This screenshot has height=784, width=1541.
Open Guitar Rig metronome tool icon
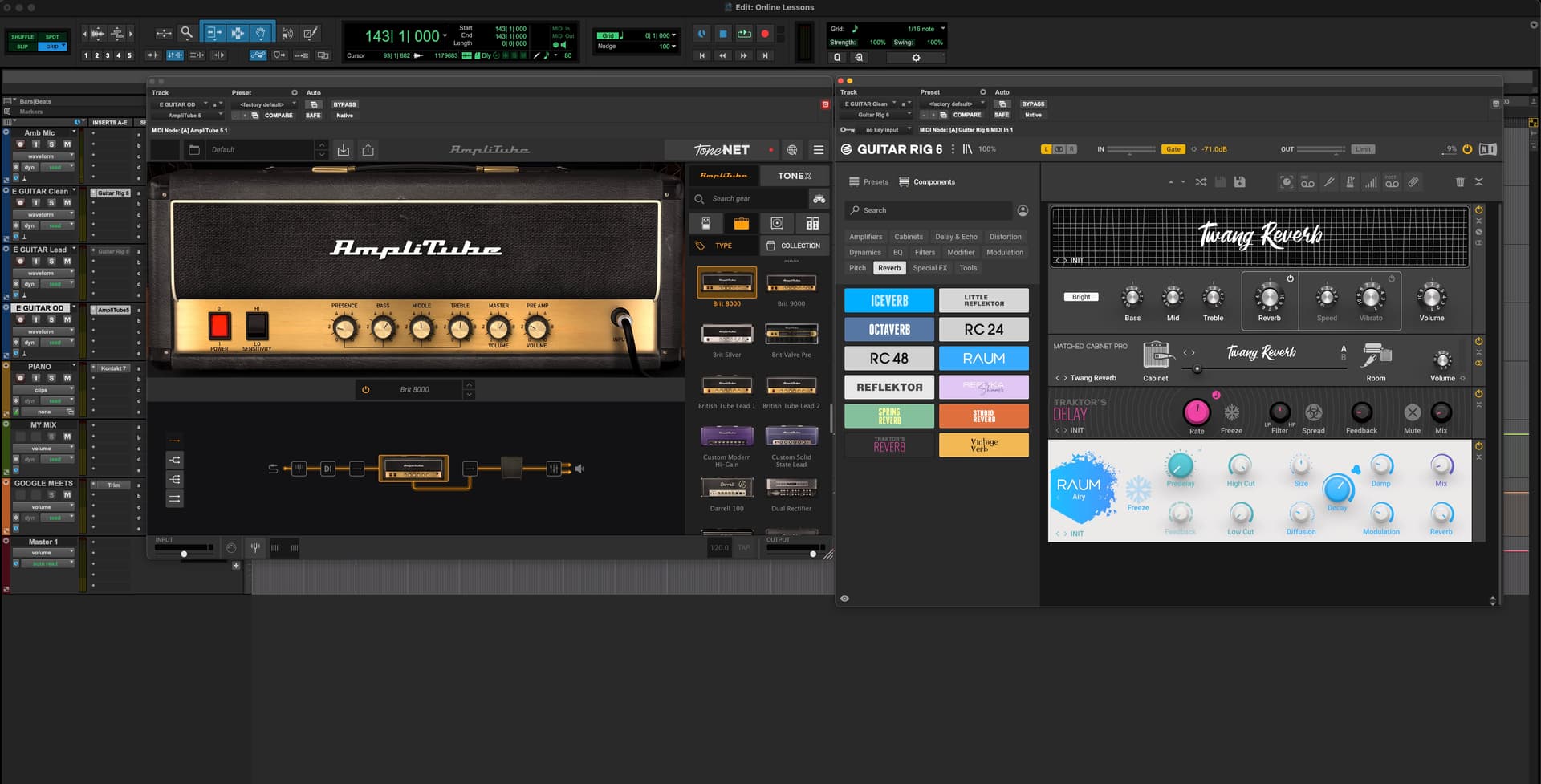click(1350, 182)
